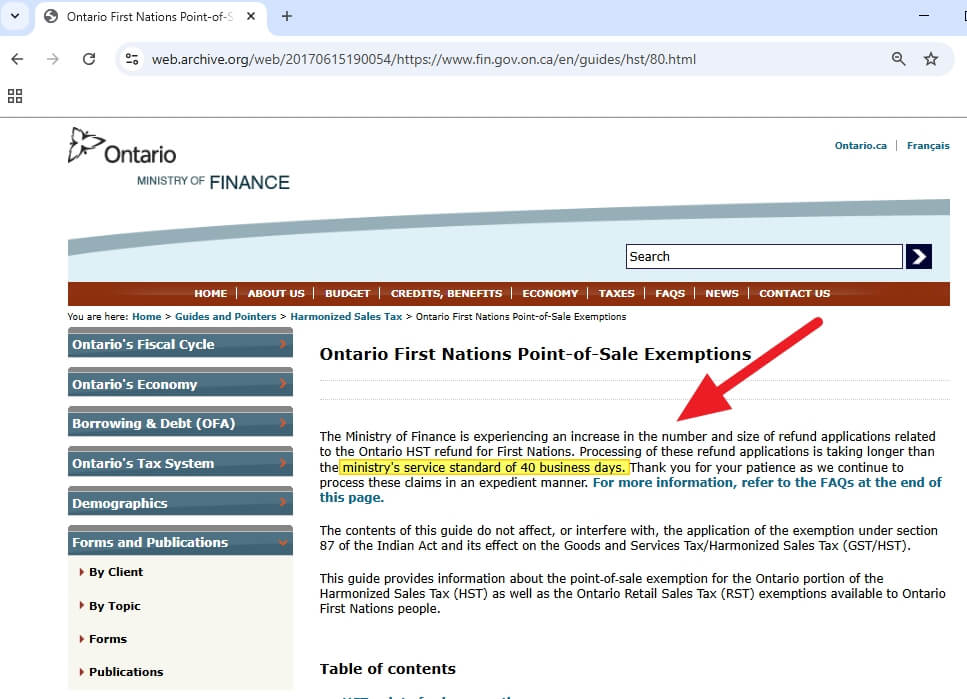Open the CREDITS, BENEFITS navigation item
This screenshot has height=699, width=967.
[446, 294]
